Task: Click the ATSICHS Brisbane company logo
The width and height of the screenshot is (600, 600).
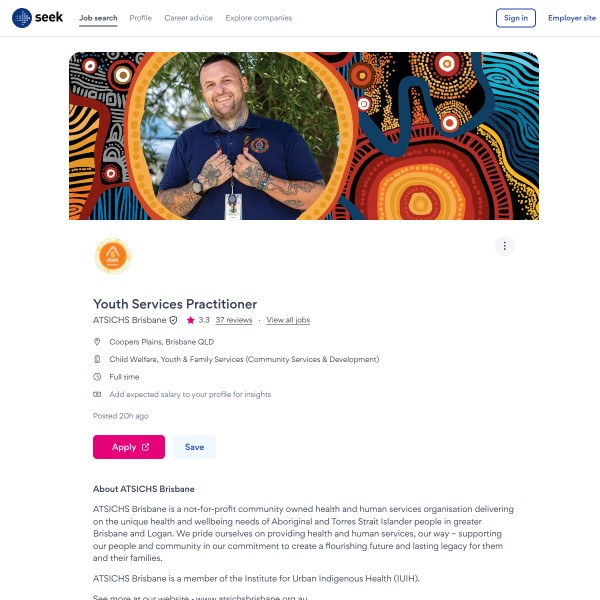Action: tap(113, 256)
